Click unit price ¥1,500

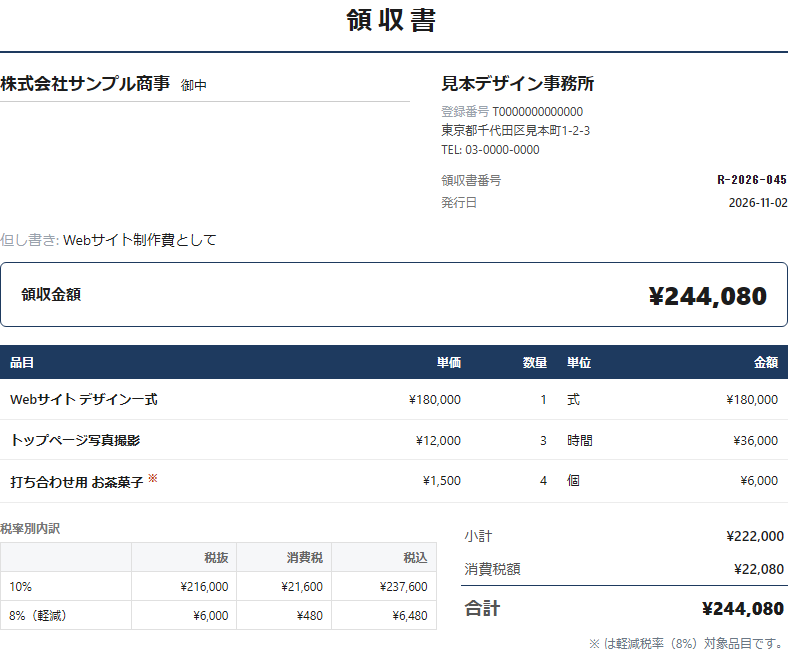[x=442, y=481]
